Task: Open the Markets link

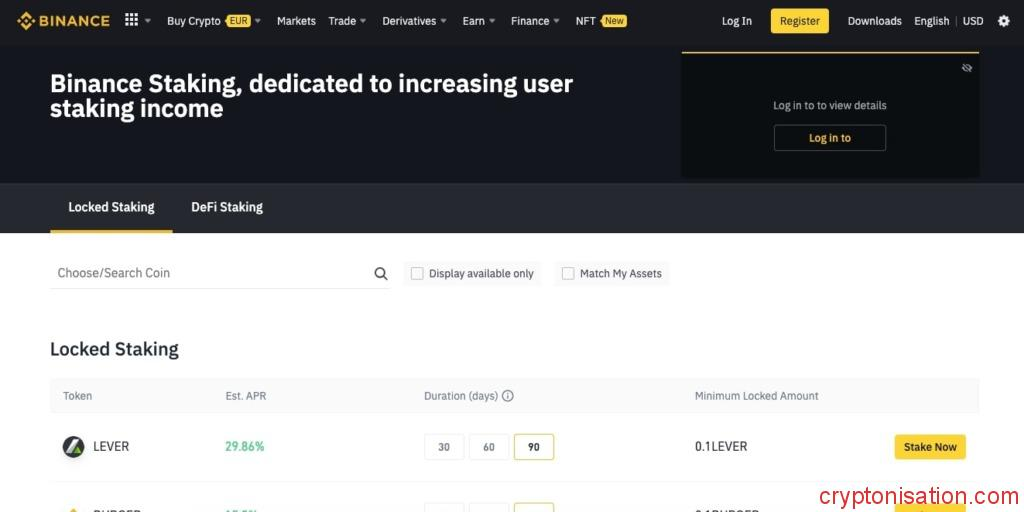Action: tap(296, 21)
